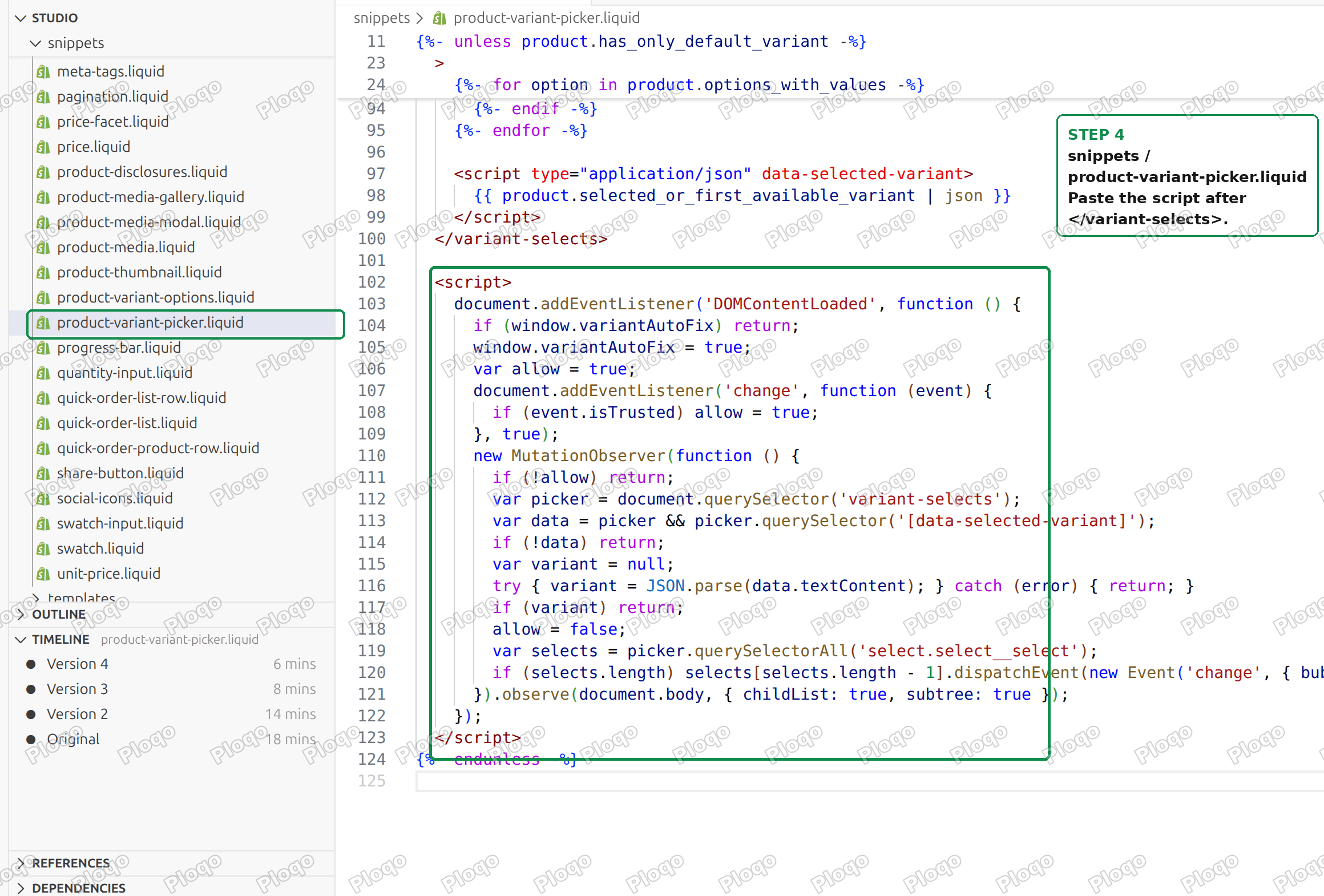Click the swatch.liquid file icon
Viewport: 1324px width, 896px height.
coord(43,549)
